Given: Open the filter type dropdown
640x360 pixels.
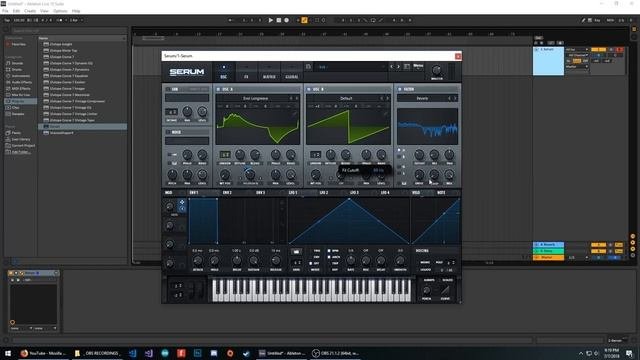Looking at the screenshot, I should 422,98.
